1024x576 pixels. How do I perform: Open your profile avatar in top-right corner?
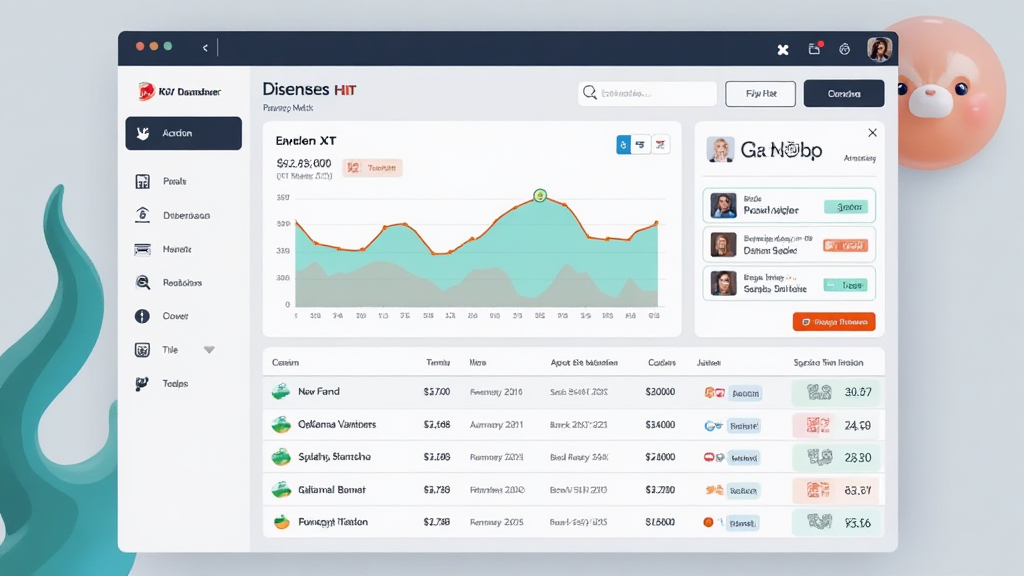pos(879,48)
